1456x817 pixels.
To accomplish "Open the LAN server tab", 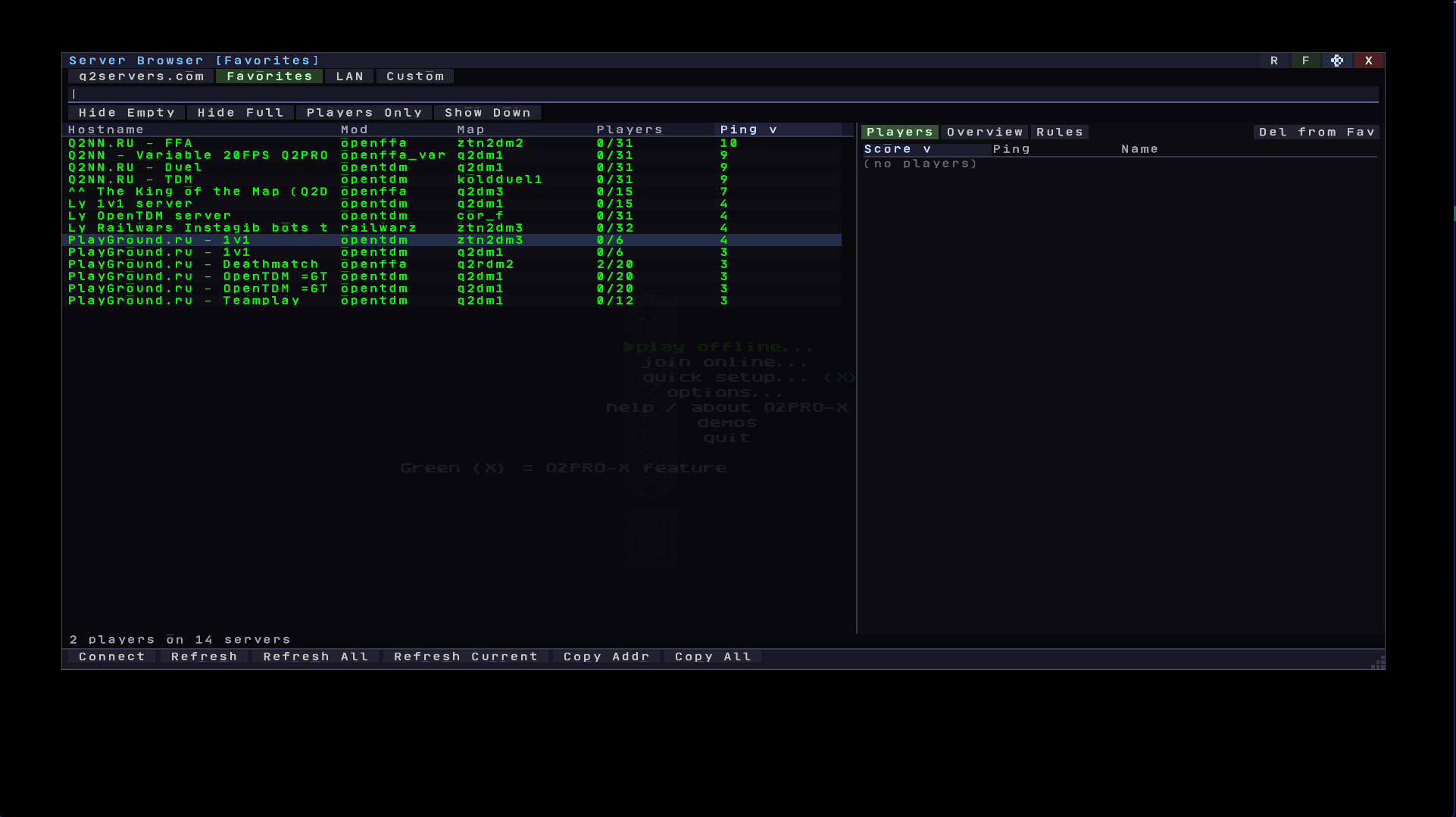I will click(349, 76).
